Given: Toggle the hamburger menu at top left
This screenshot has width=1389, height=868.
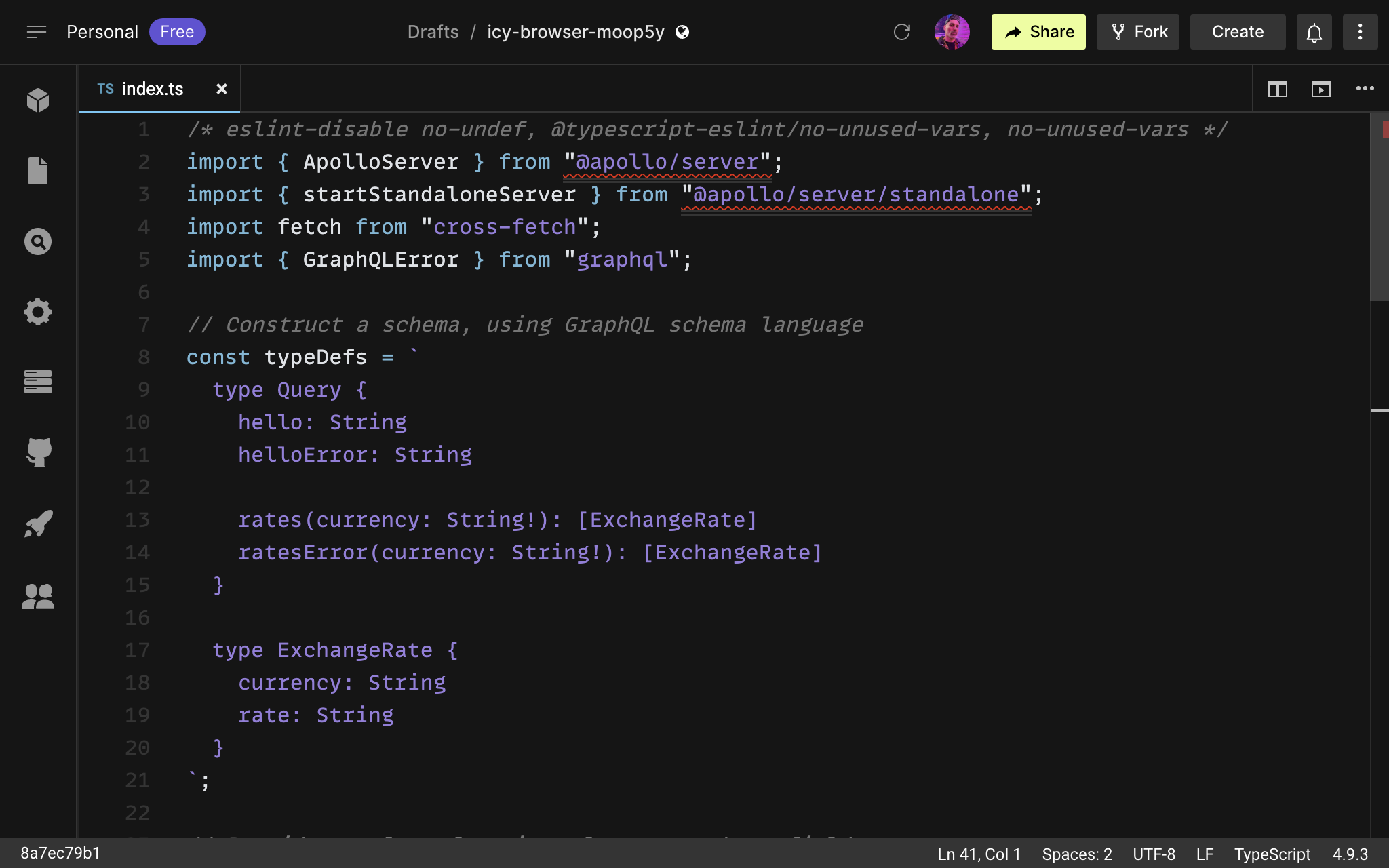Looking at the screenshot, I should (37, 32).
